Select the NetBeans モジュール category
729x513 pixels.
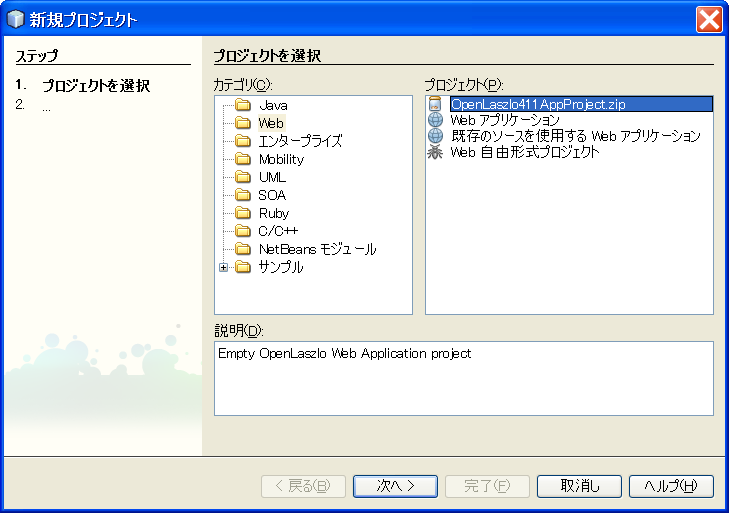(317, 249)
